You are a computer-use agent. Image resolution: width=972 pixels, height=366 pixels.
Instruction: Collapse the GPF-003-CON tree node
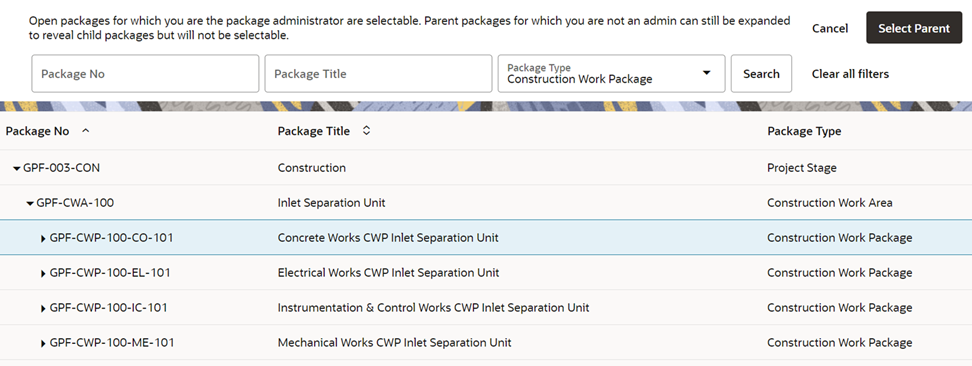pyautogui.click(x=16, y=168)
